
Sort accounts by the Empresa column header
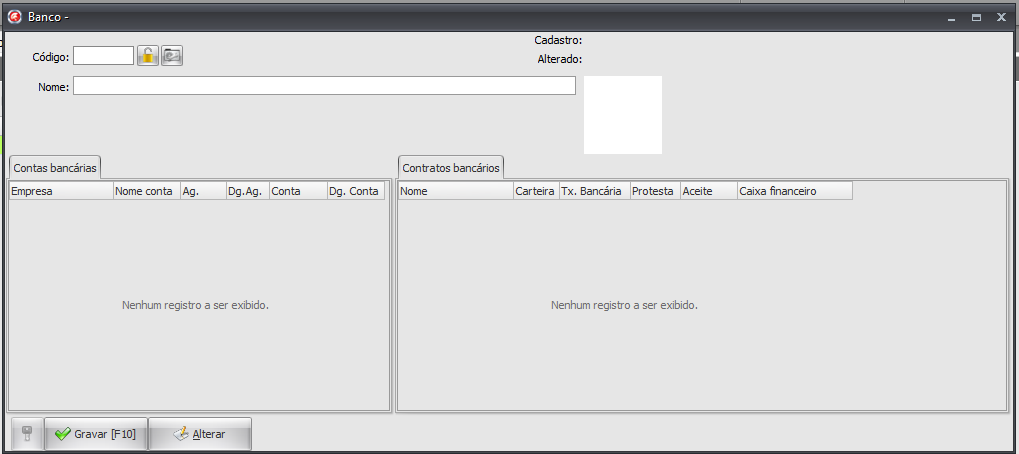coord(61,191)
